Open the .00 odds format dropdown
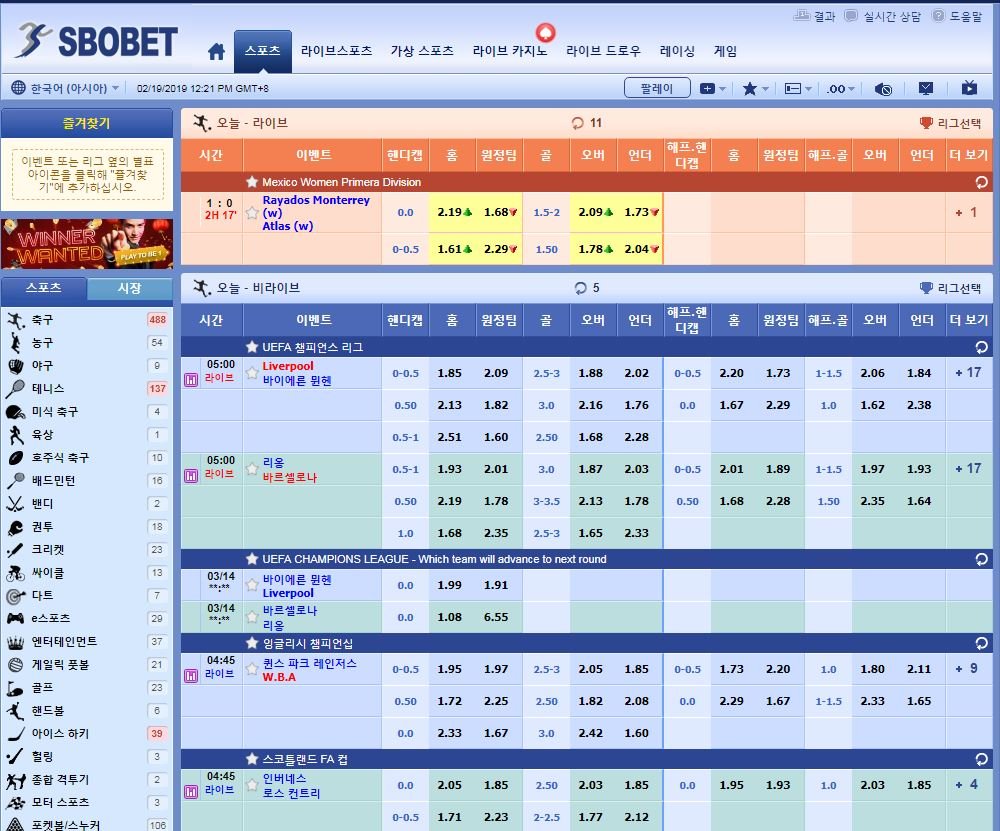 click(x=841, y=89)
